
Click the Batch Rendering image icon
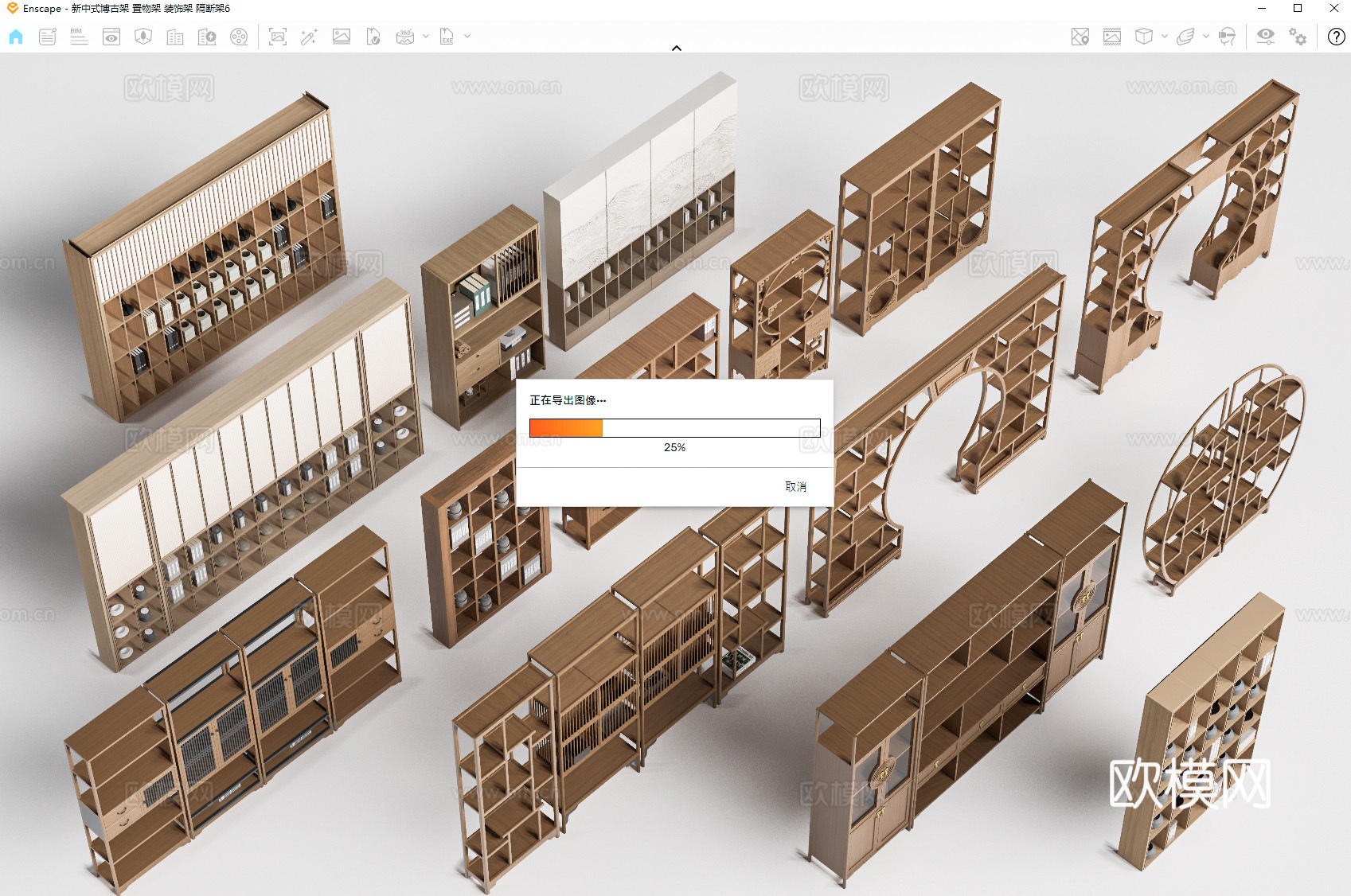[342, 37]
